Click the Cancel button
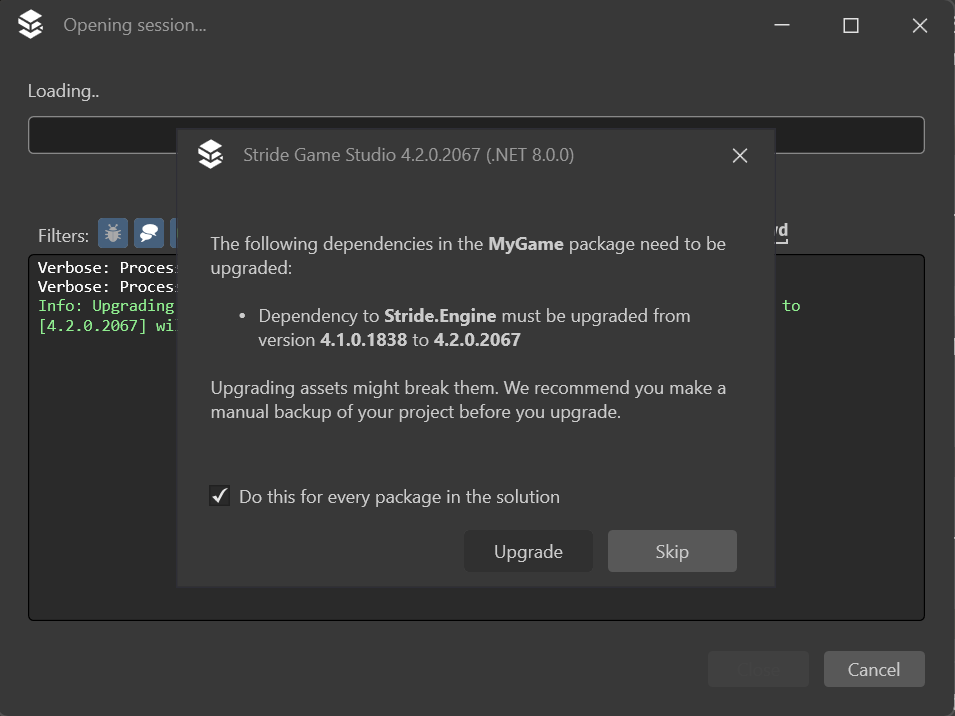Image resolution: width=955 pixels, height=716 pixels. (874, 669)
